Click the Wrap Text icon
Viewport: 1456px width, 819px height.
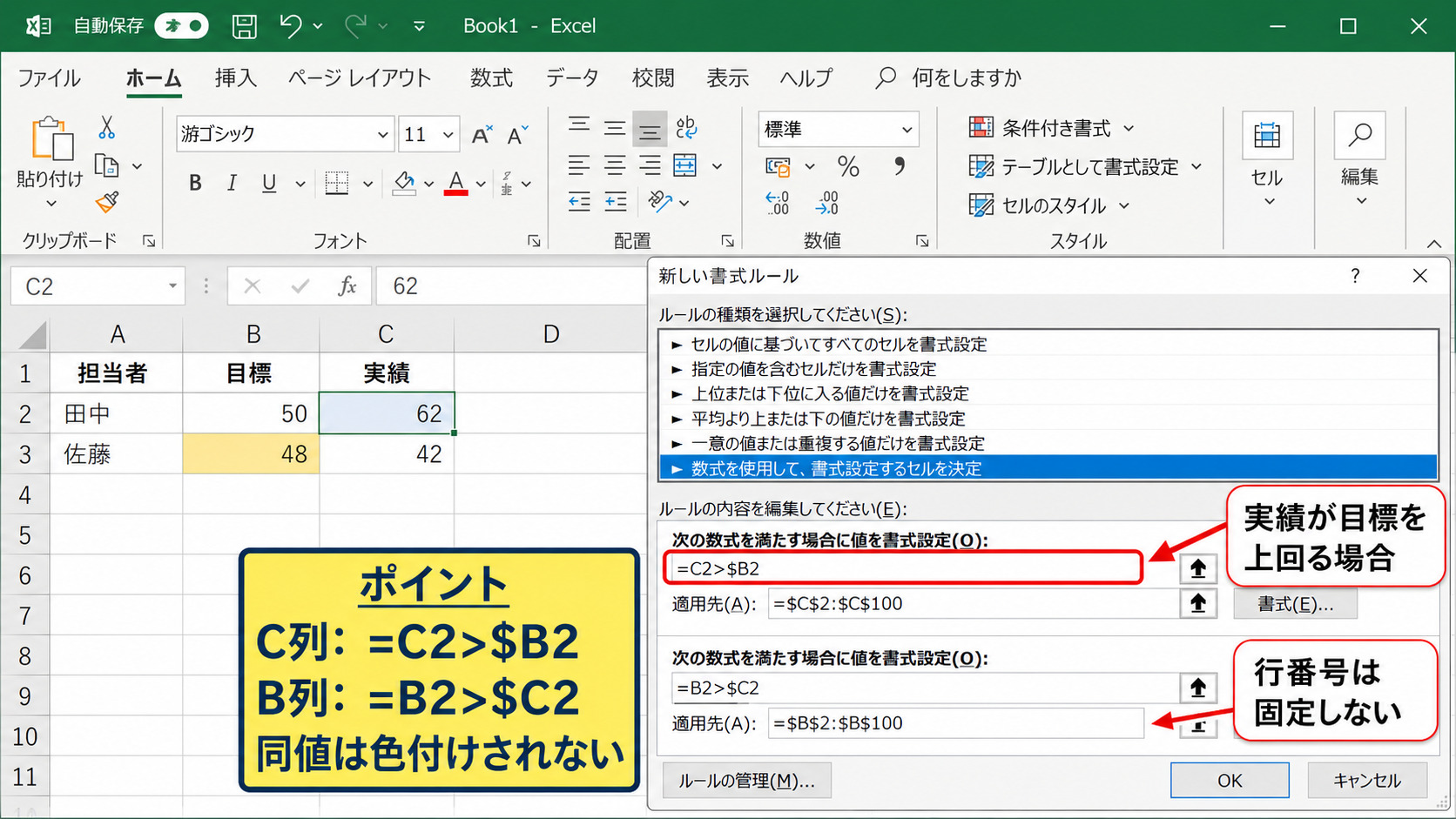686,128
